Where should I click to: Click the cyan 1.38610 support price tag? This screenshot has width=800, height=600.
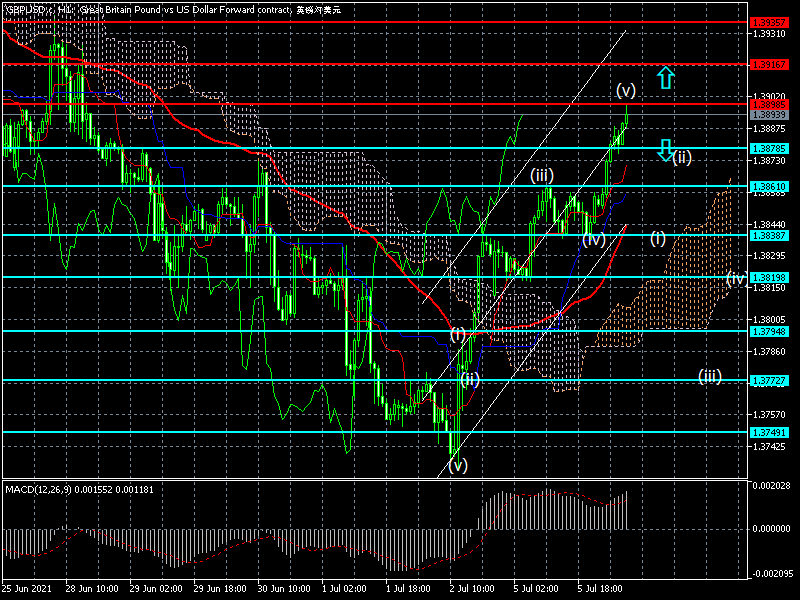click(769, 187)
